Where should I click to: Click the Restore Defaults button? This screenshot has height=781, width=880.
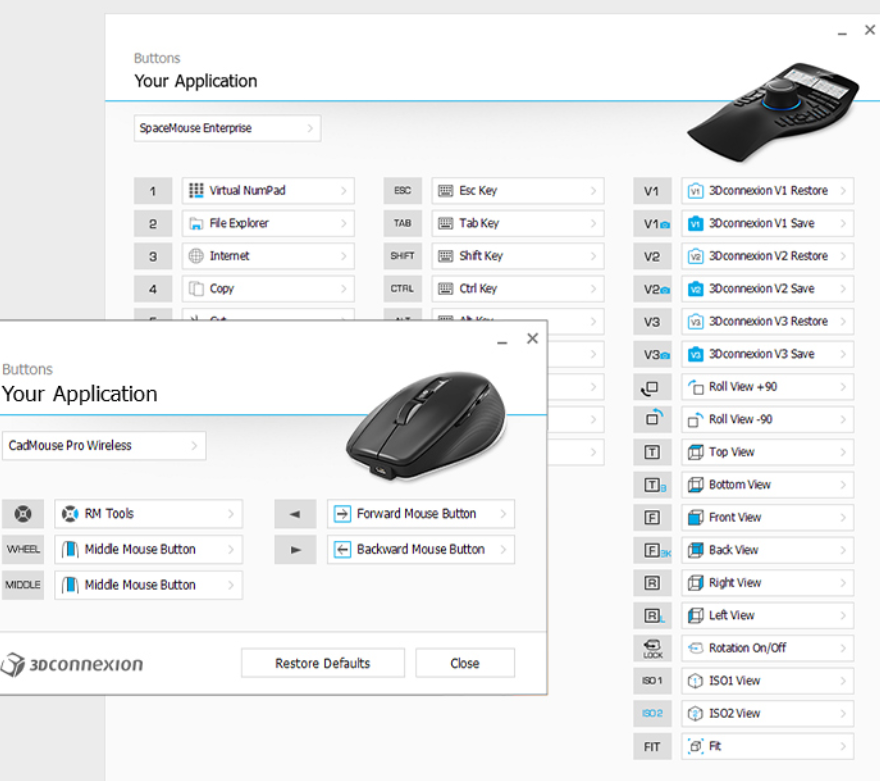(322, 663)
